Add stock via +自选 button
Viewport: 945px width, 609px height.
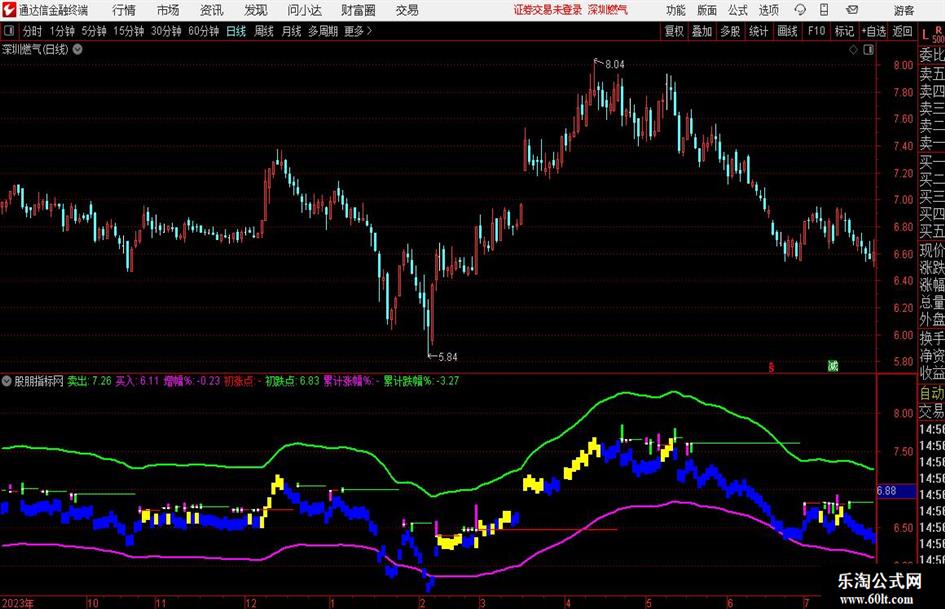tap(873, 31)
